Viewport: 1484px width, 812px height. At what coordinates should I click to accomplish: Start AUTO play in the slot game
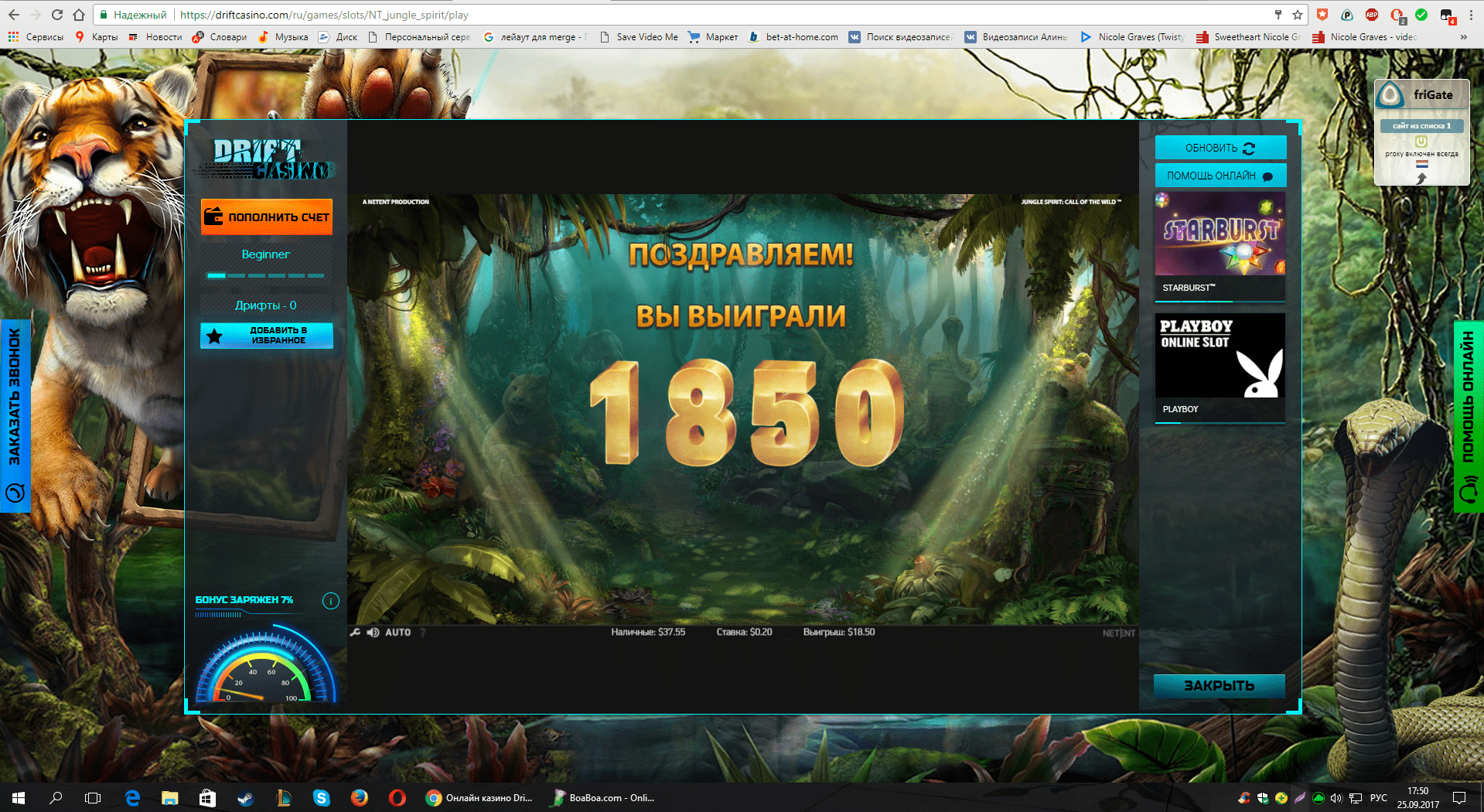(x=398, y=633)
